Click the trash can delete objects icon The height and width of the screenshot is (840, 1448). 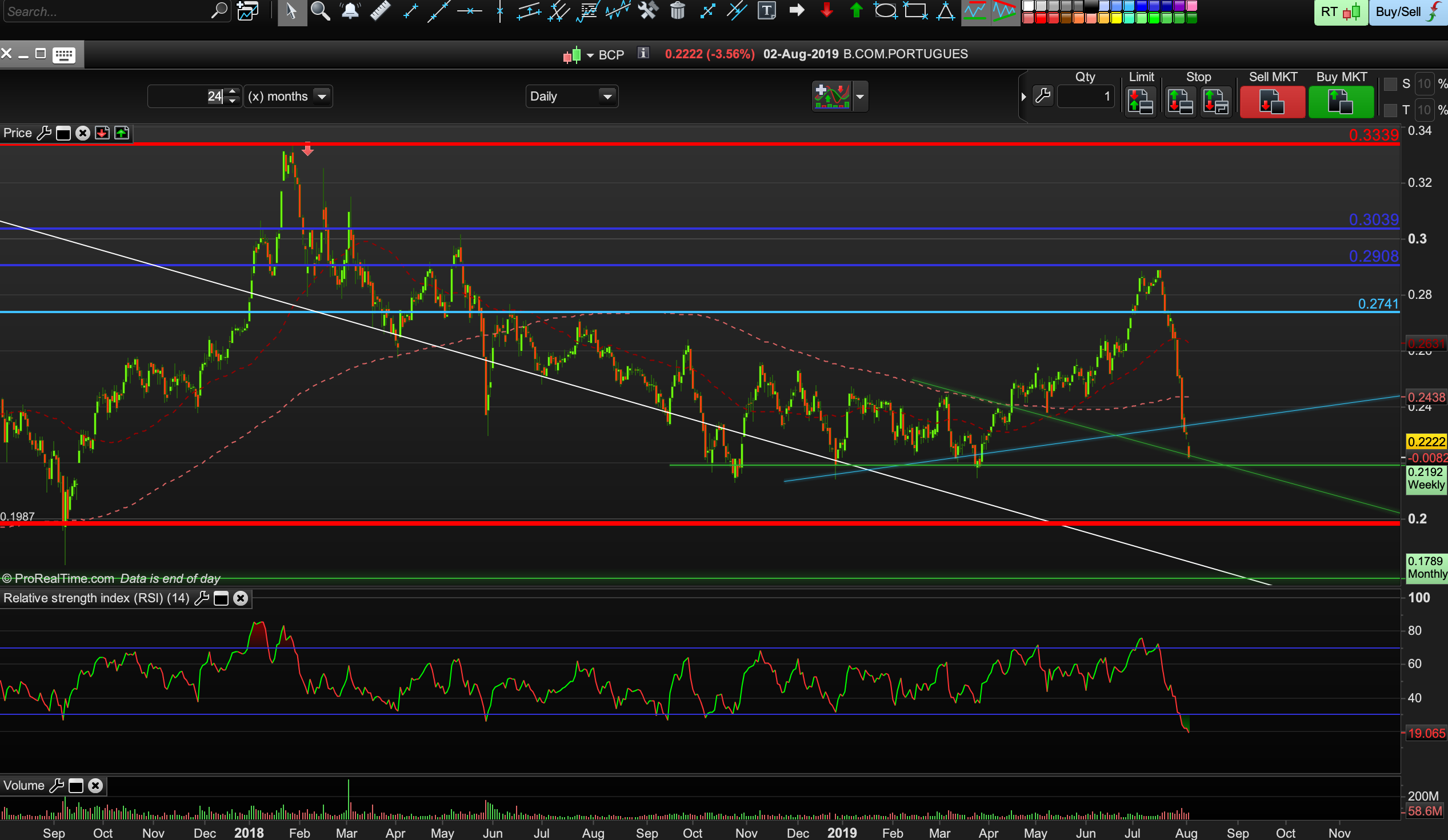[678, 11]
